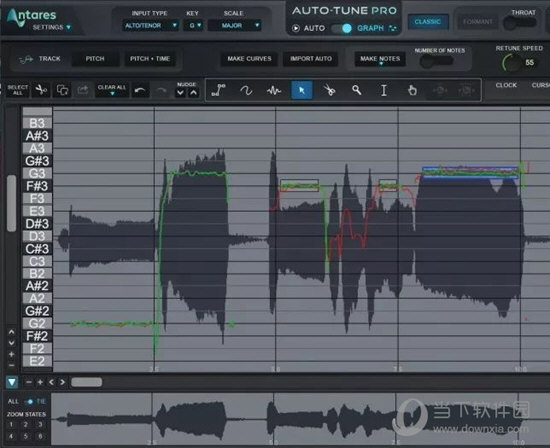Screen dimensions: 550x448
Task: Collapse the overview waveform panel triangle
Action: click(x=12, y=382)
